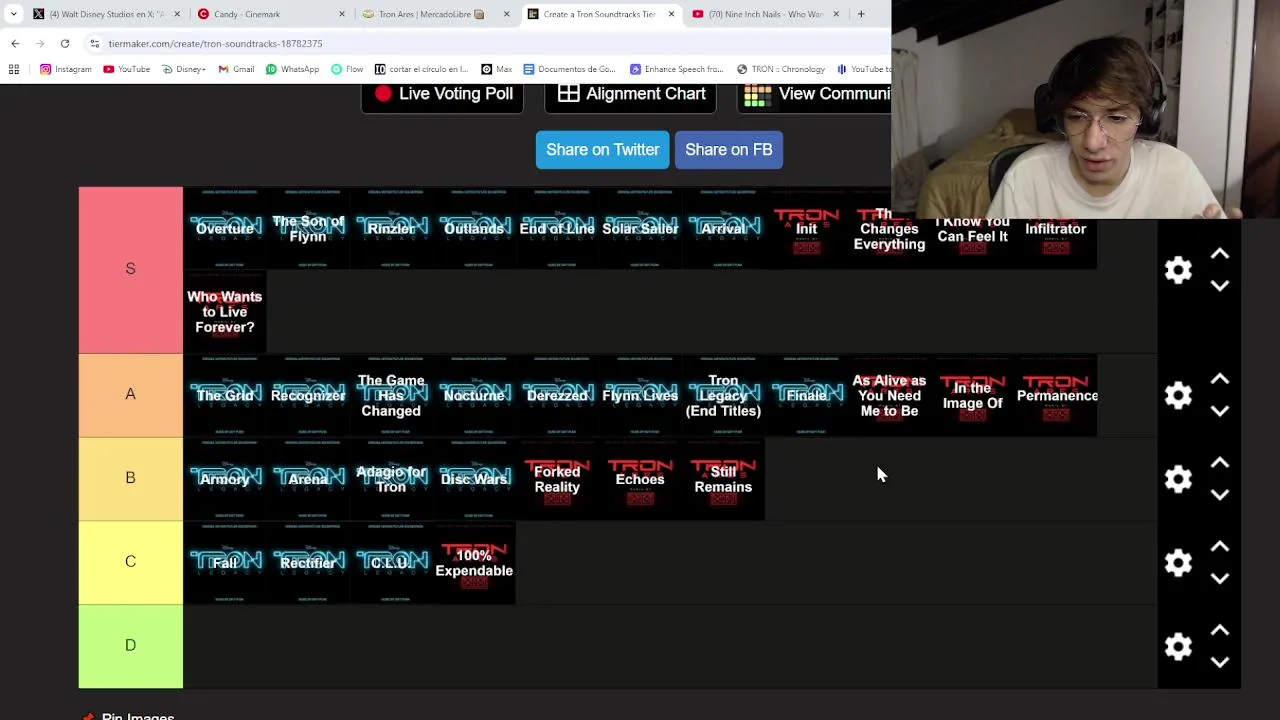Select the Permanence track tile
Viewport: 1280px width, 720px height.
click(x=1055, y=396)
